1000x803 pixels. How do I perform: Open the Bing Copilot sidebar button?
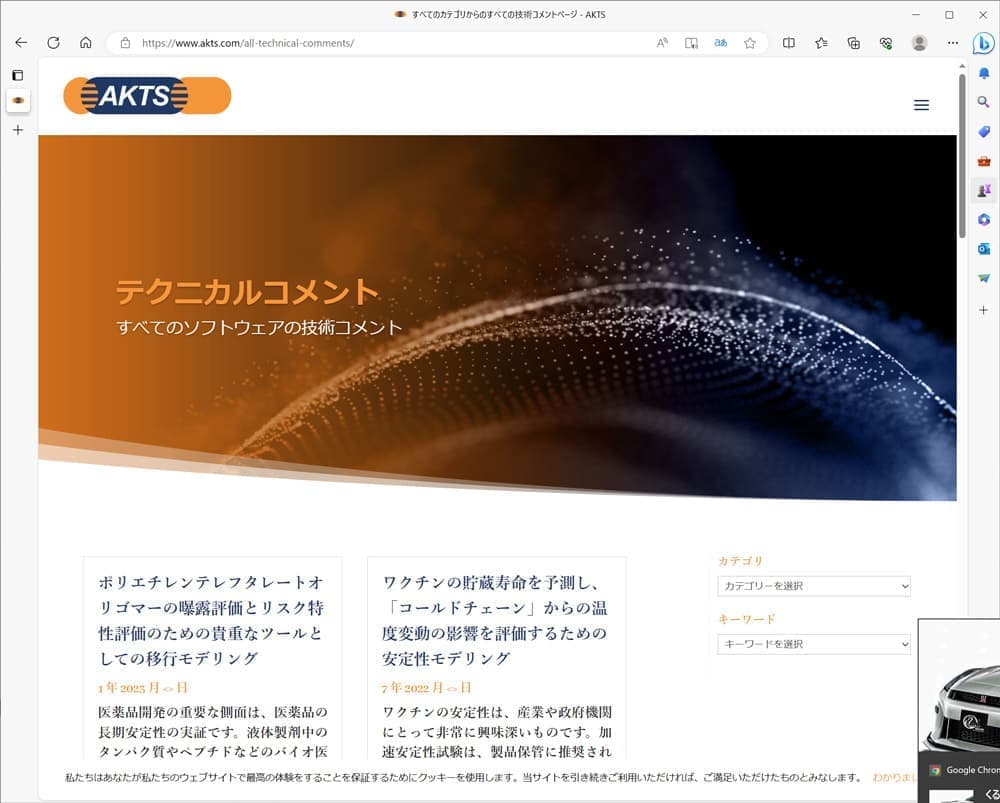click(983, 43)
